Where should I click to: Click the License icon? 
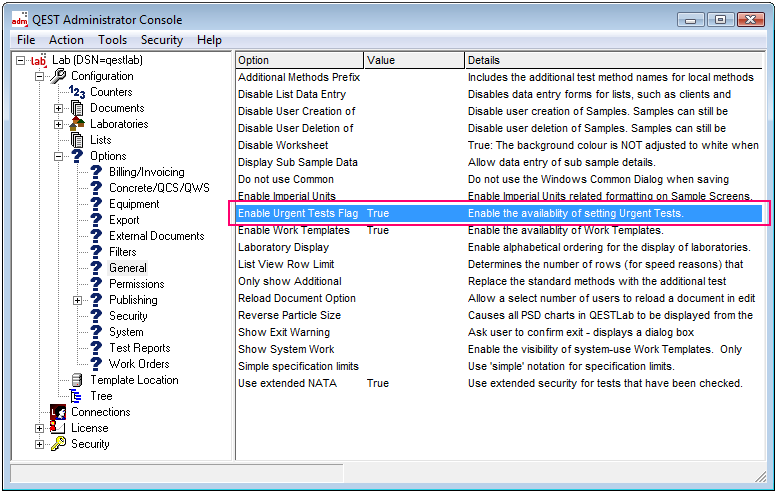(x=58, y=428)
